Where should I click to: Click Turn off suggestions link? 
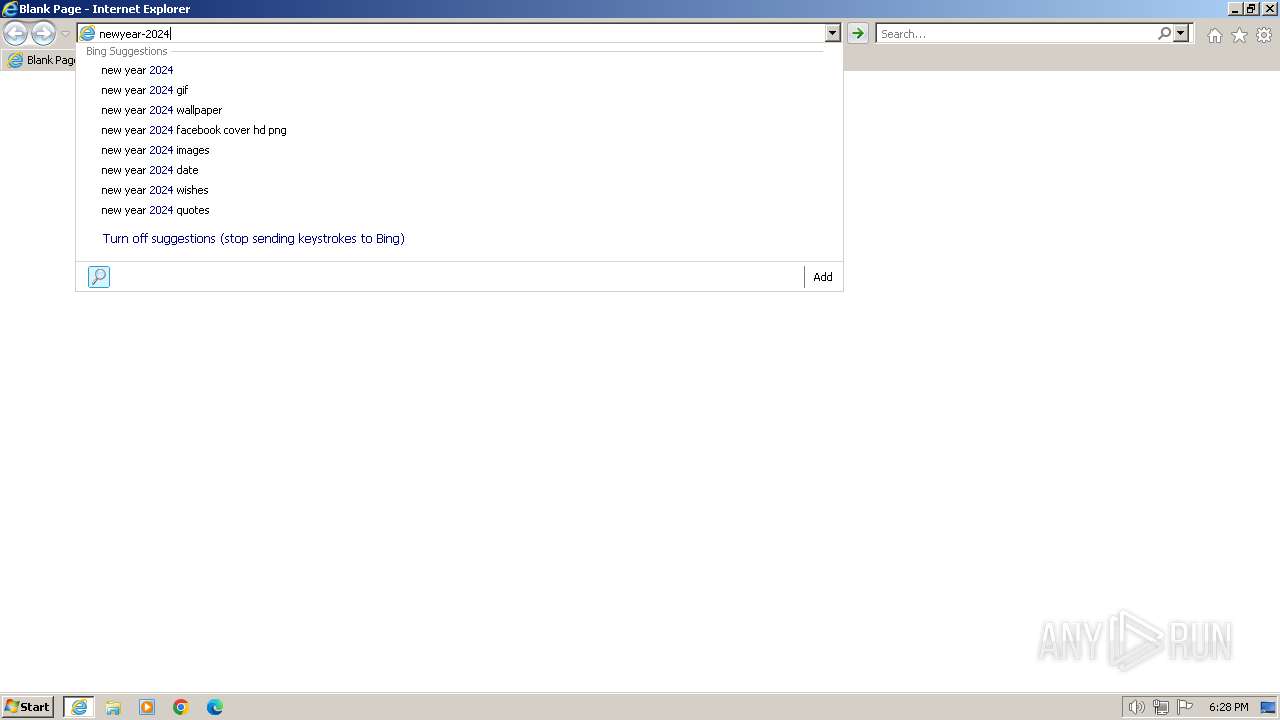click(253, 238)
